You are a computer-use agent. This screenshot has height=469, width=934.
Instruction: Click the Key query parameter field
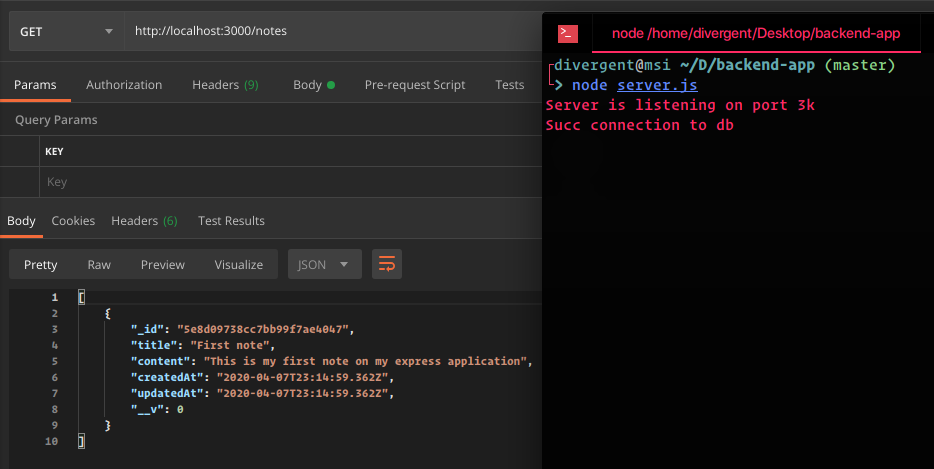291,182
